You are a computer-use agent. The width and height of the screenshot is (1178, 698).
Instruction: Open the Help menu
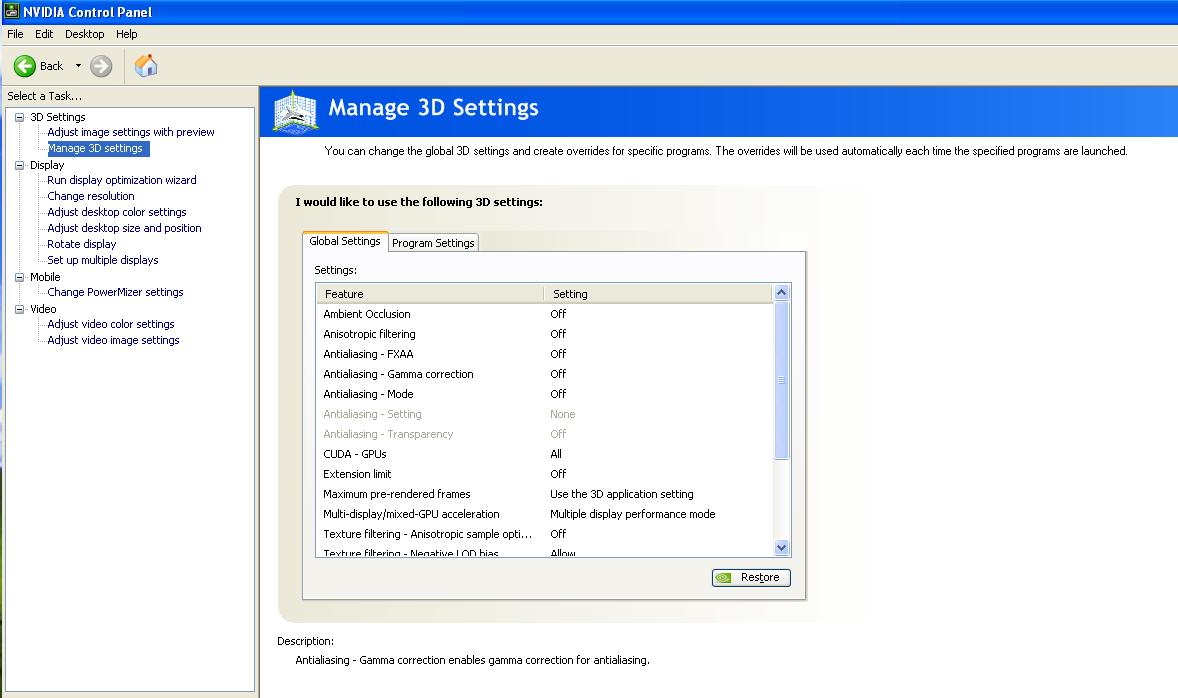[126, 34]
